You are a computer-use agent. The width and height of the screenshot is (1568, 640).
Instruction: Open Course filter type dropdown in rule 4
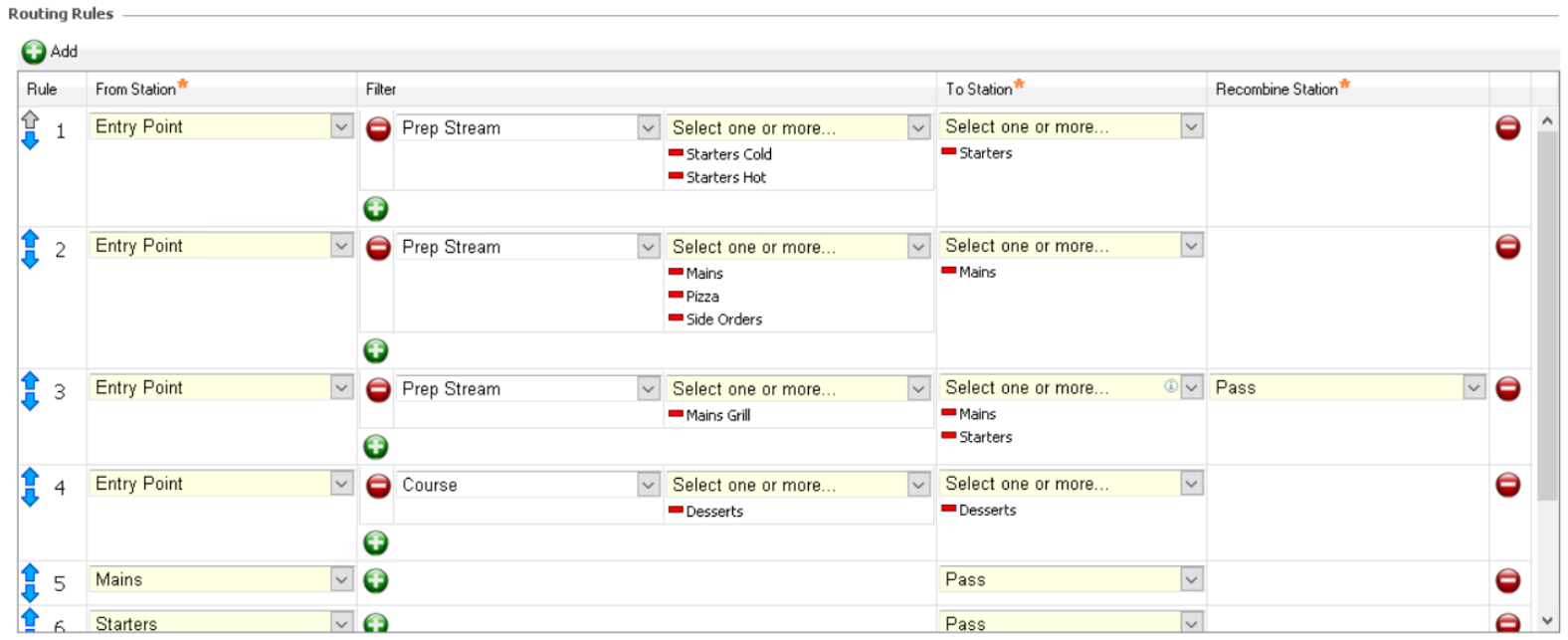coord(648,486)
